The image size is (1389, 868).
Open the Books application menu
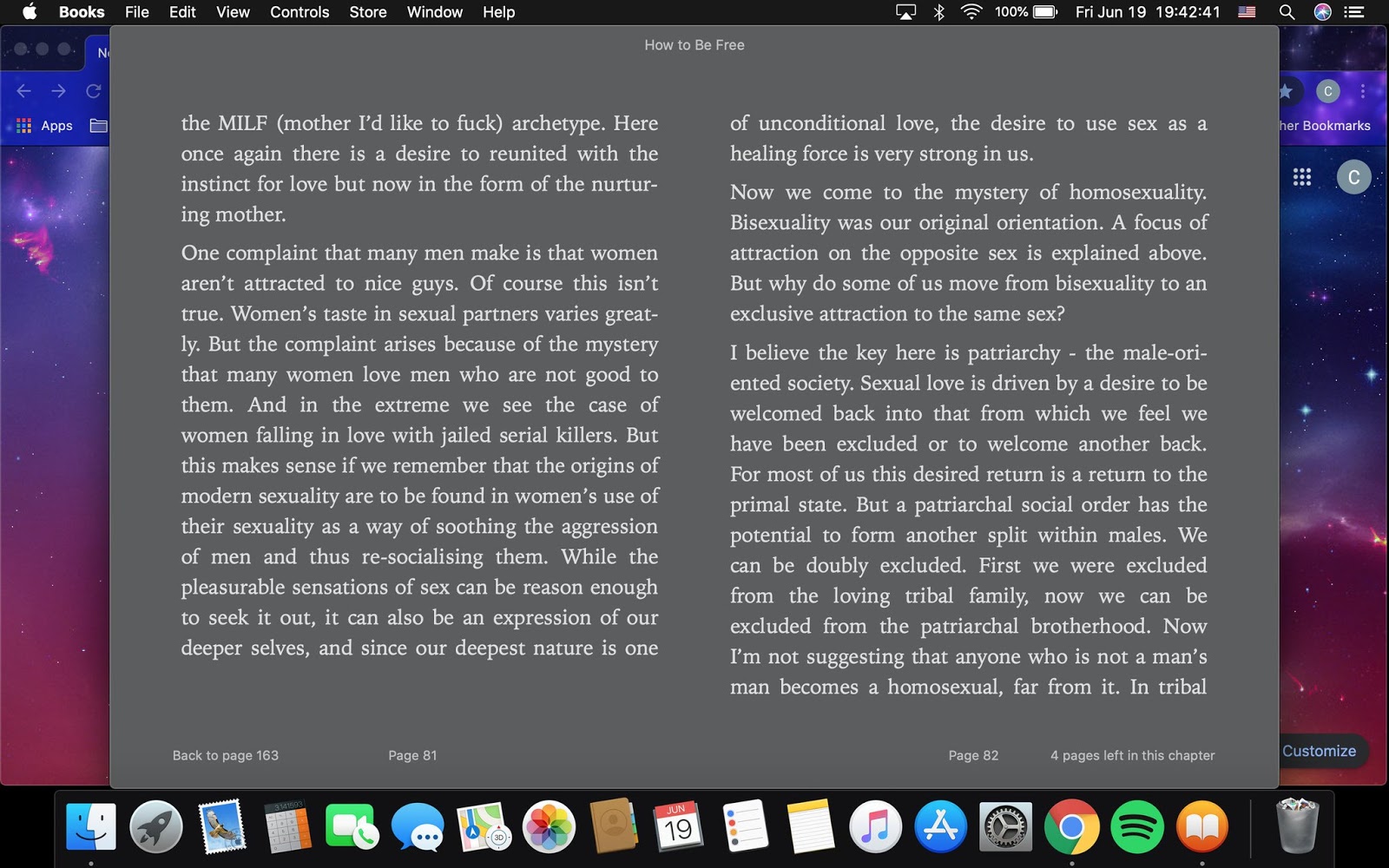82,12
